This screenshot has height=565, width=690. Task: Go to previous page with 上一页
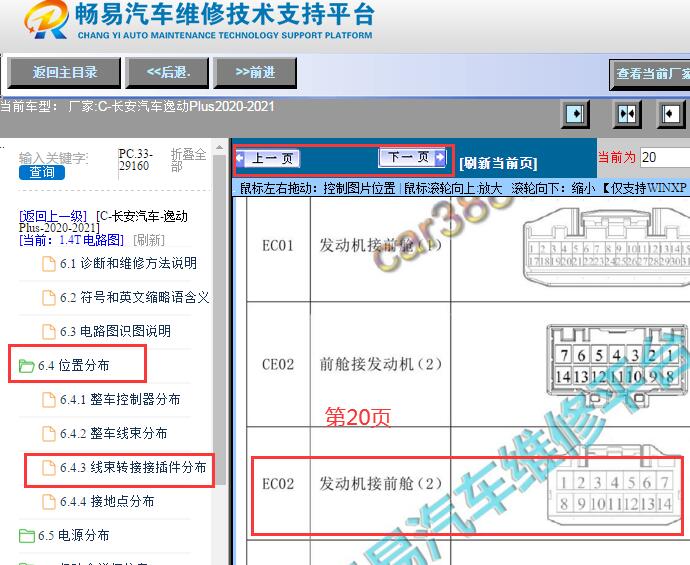[268, 158]
